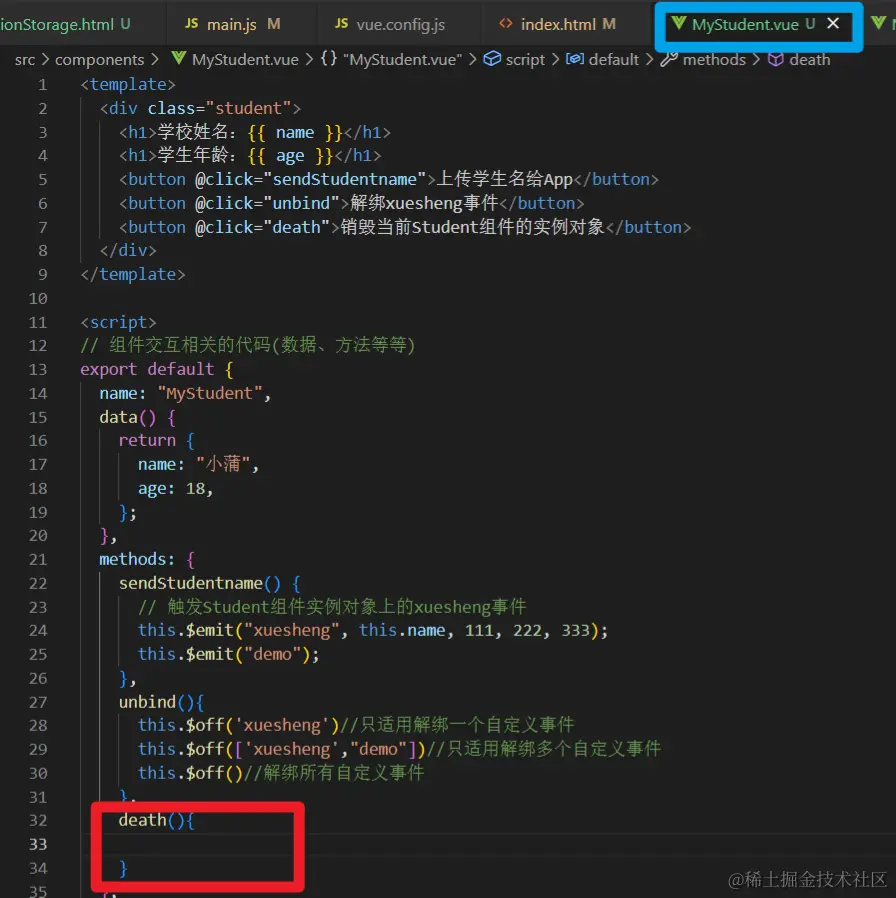The image size is (896, 898).
Task: Open the sessionStorage.html tab
Action: (66, 25)
